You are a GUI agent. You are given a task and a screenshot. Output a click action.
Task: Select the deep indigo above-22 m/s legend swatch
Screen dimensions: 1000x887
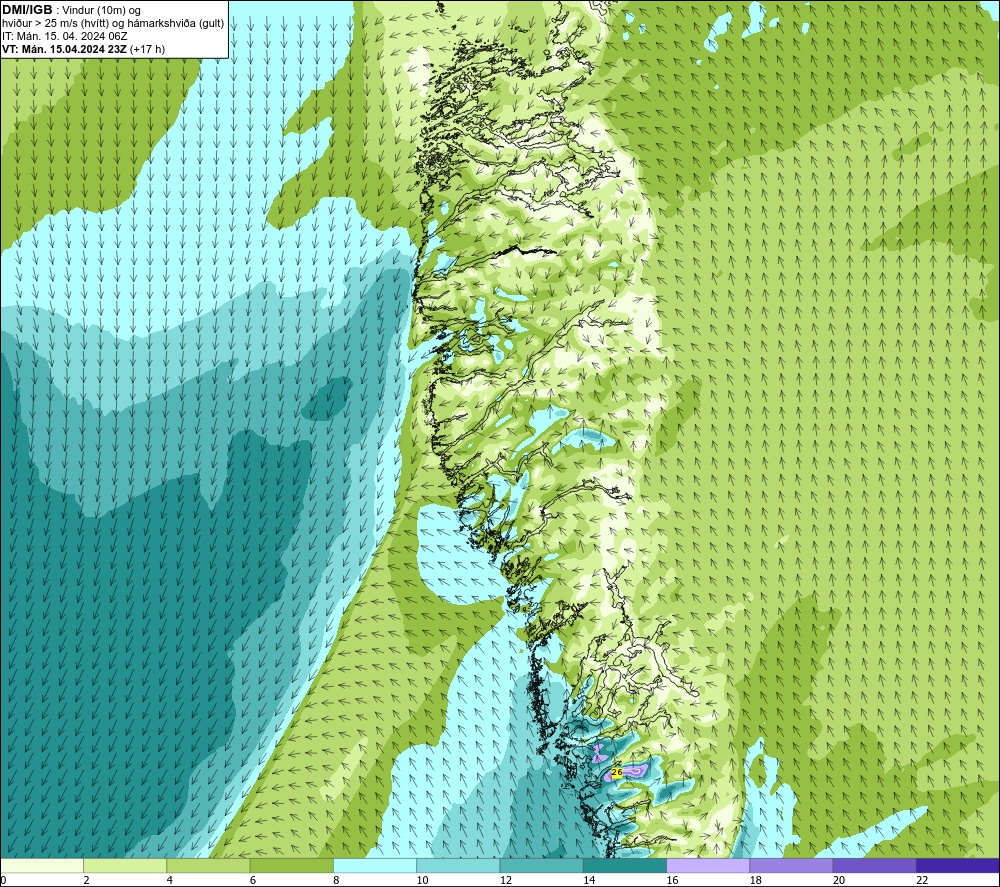[958, 865]
